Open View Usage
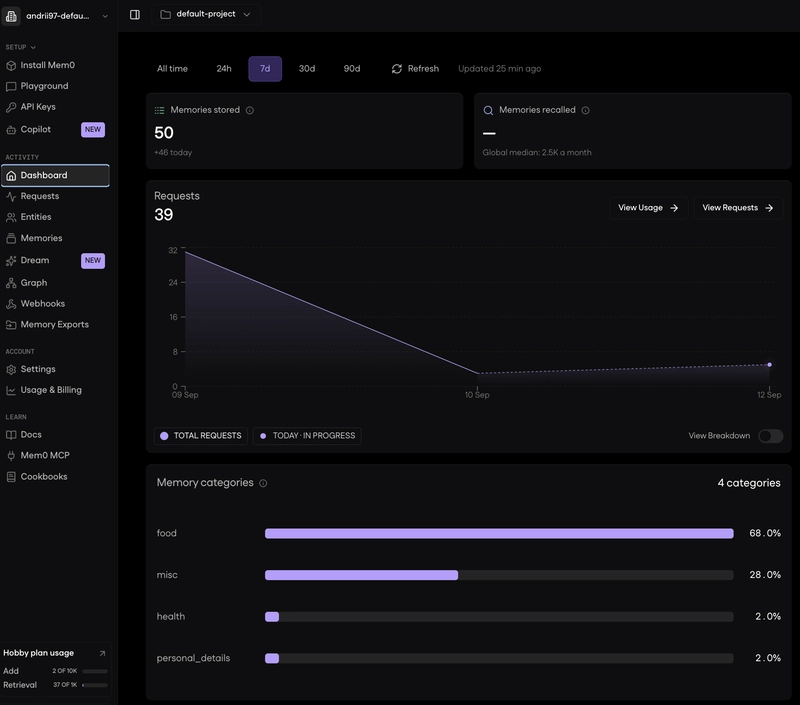Viewport: 800px width, 705px height. pyautogui.click(x=648, y=208)
